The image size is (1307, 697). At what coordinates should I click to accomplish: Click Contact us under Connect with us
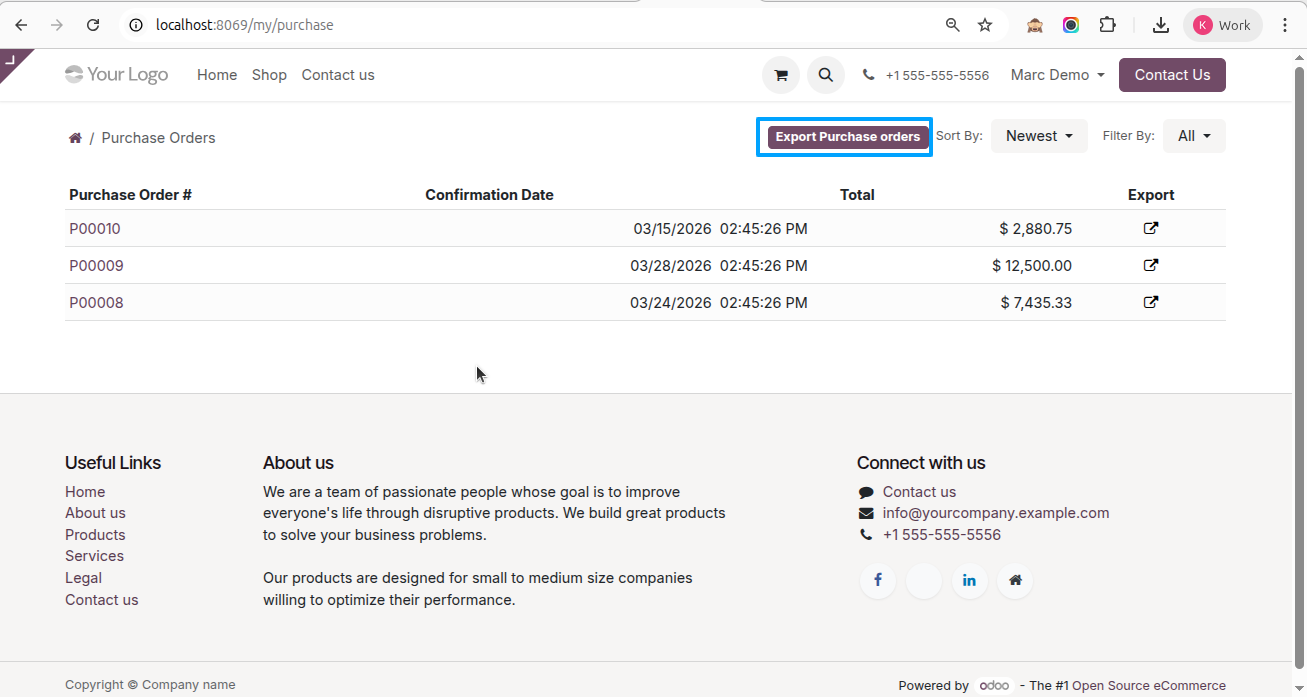[x=919, y=492]
